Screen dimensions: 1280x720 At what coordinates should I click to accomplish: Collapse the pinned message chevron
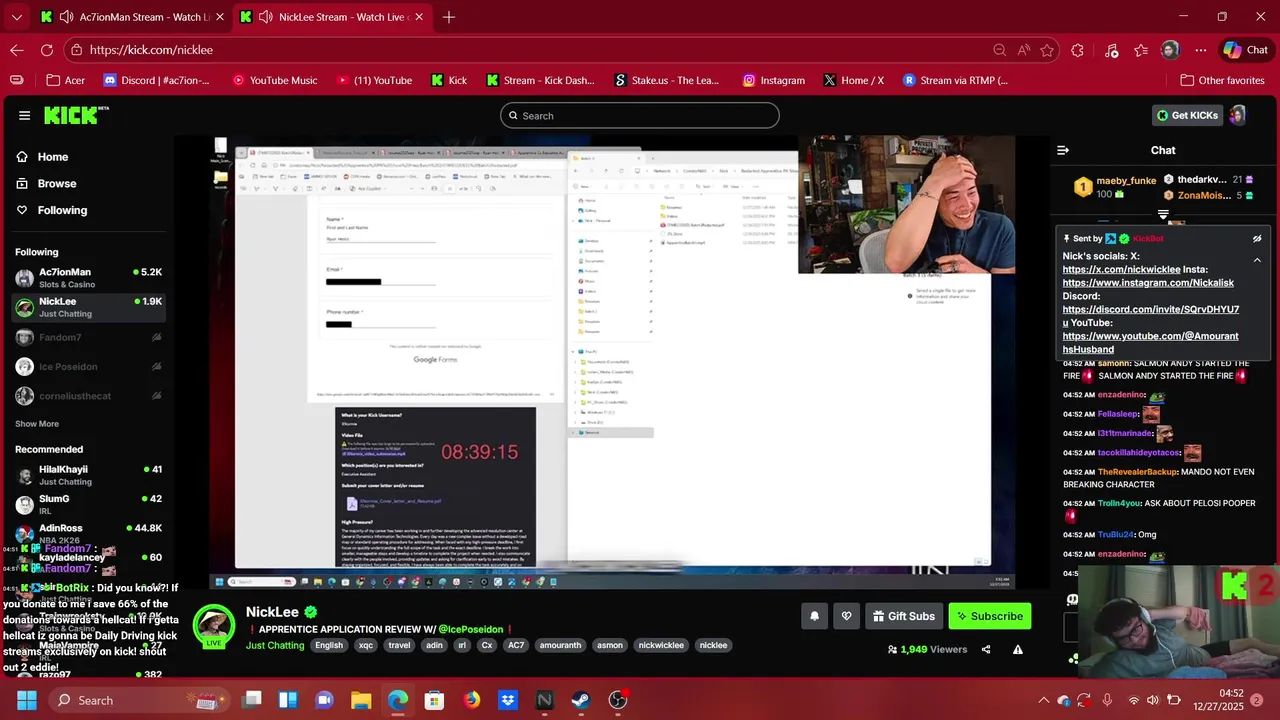click(x=1257, y=260)
